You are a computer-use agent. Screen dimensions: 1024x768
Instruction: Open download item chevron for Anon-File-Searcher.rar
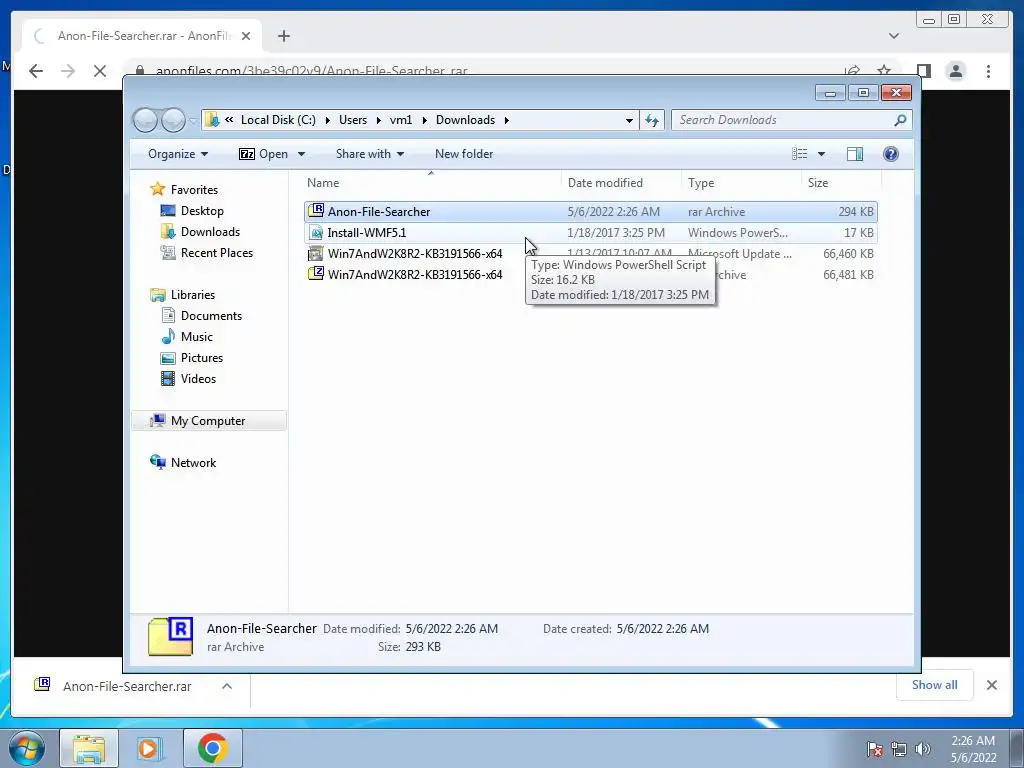227,686
